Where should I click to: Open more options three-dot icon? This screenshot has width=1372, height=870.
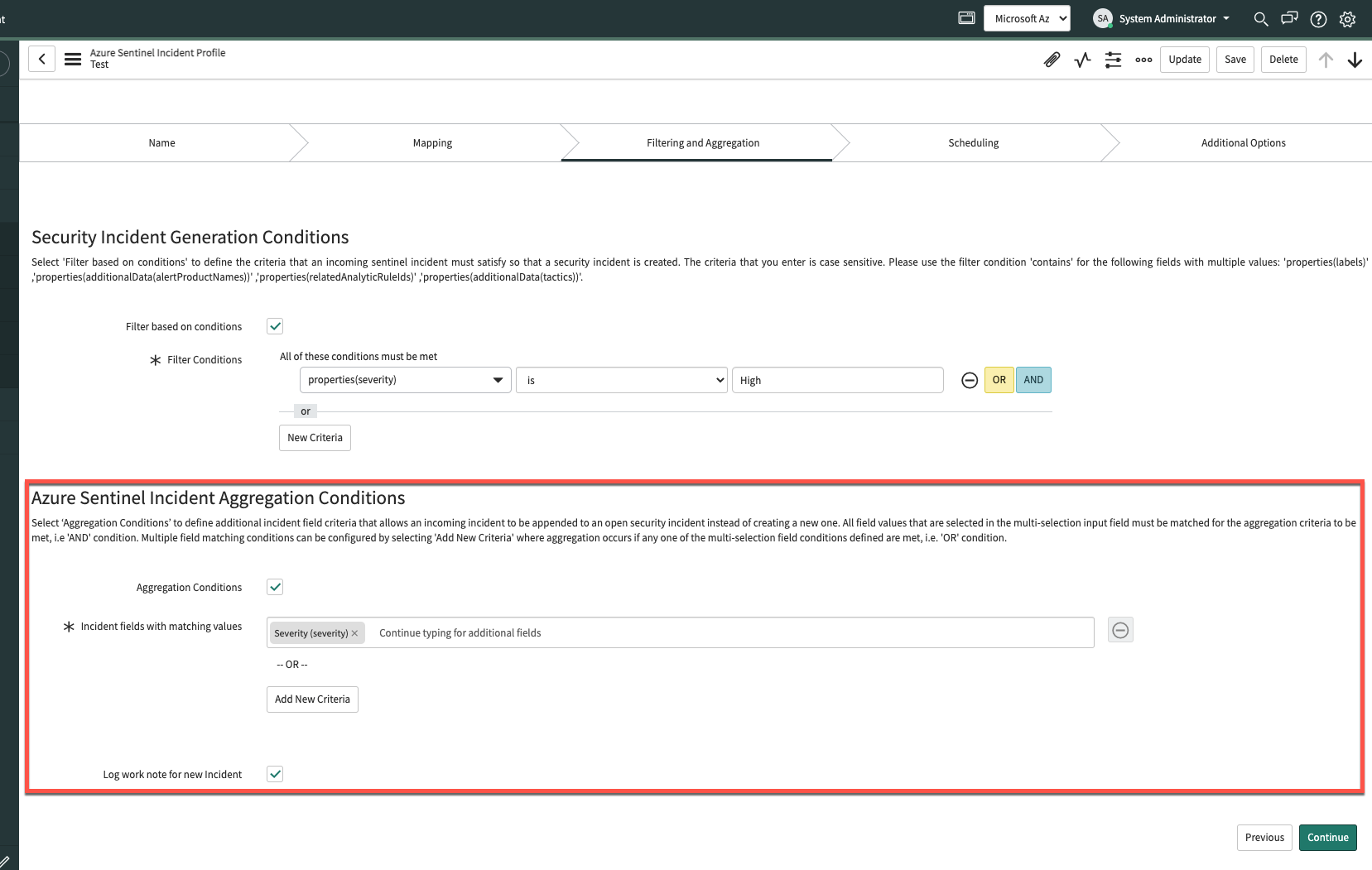pos(1143,60)
